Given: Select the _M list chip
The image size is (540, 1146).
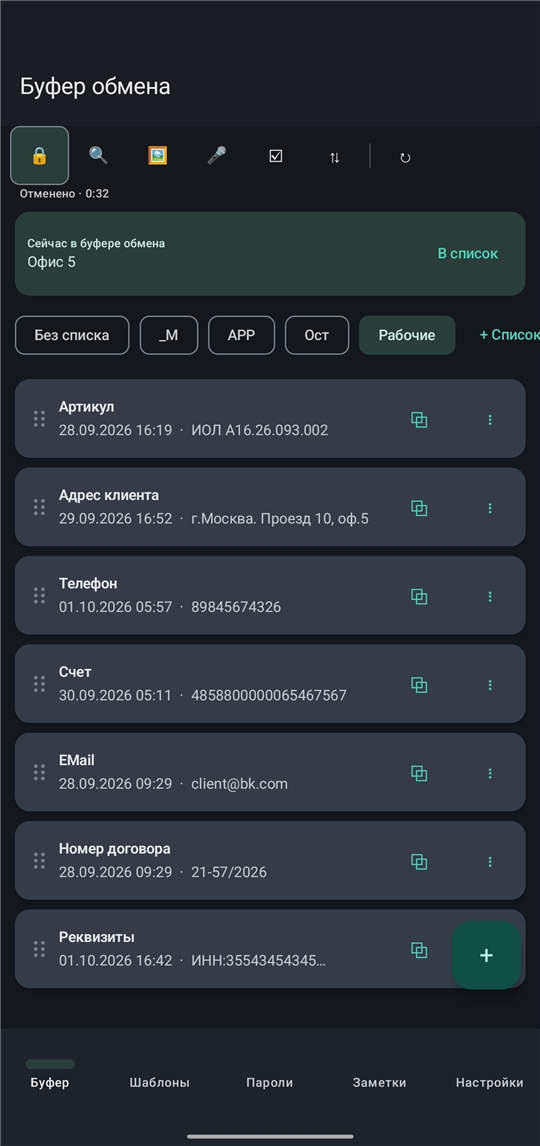Looking at the screenshot, I should click(x=168, y=335).
